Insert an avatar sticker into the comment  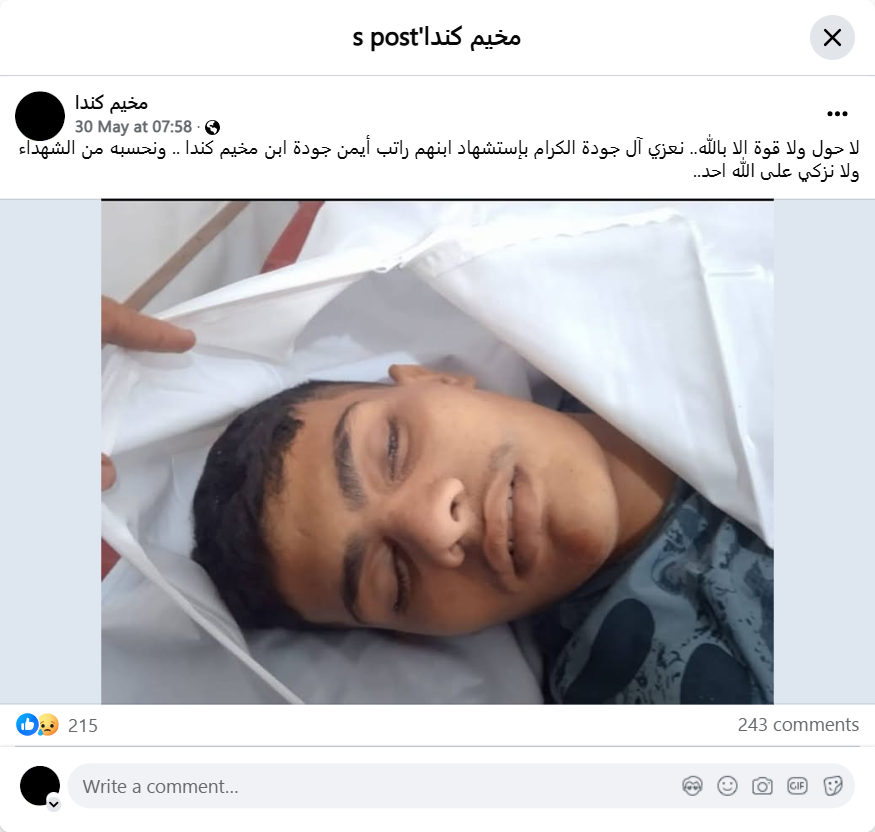click(x=693, y=786)
